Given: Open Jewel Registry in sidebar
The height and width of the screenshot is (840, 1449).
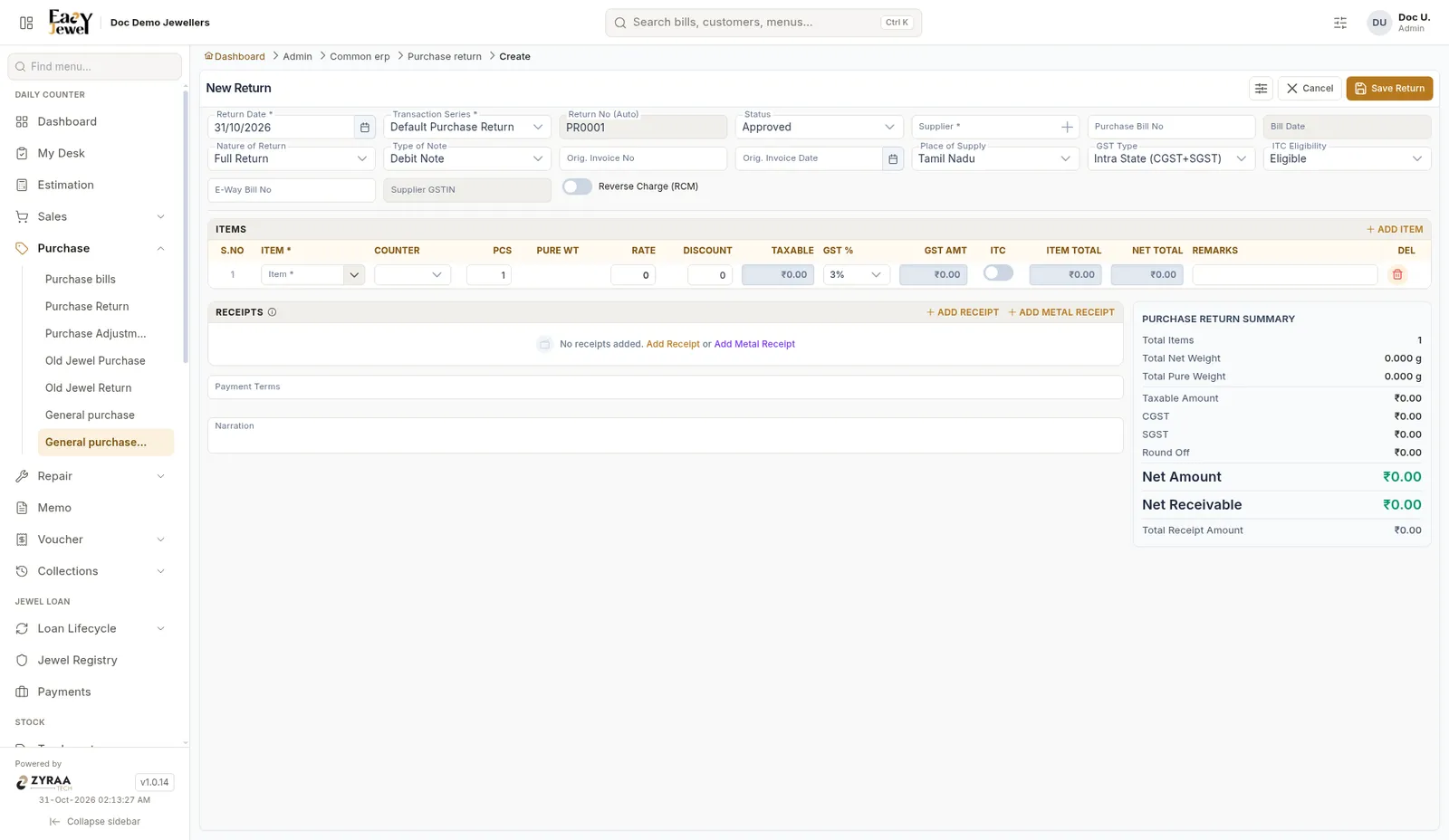Looking at the screenshot, I should 94,660.
